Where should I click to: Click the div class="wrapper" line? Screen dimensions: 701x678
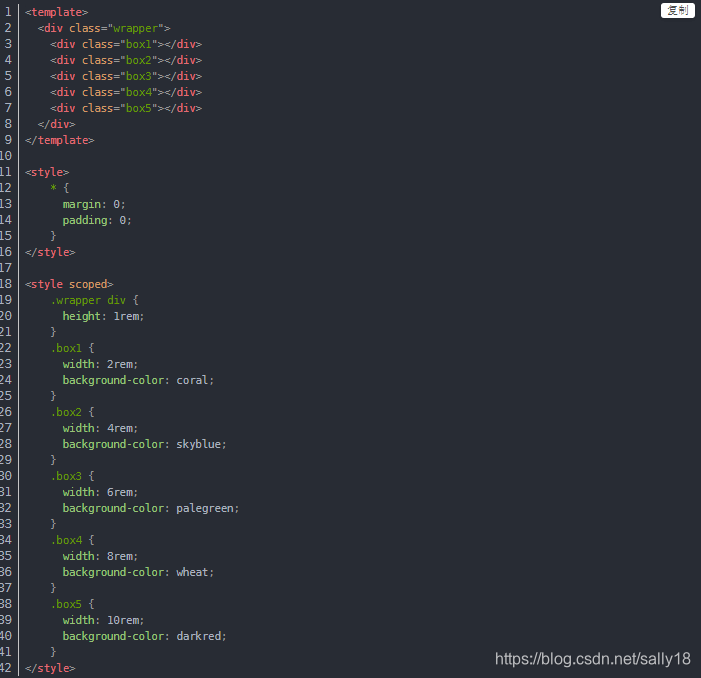(x=104, y=28)
